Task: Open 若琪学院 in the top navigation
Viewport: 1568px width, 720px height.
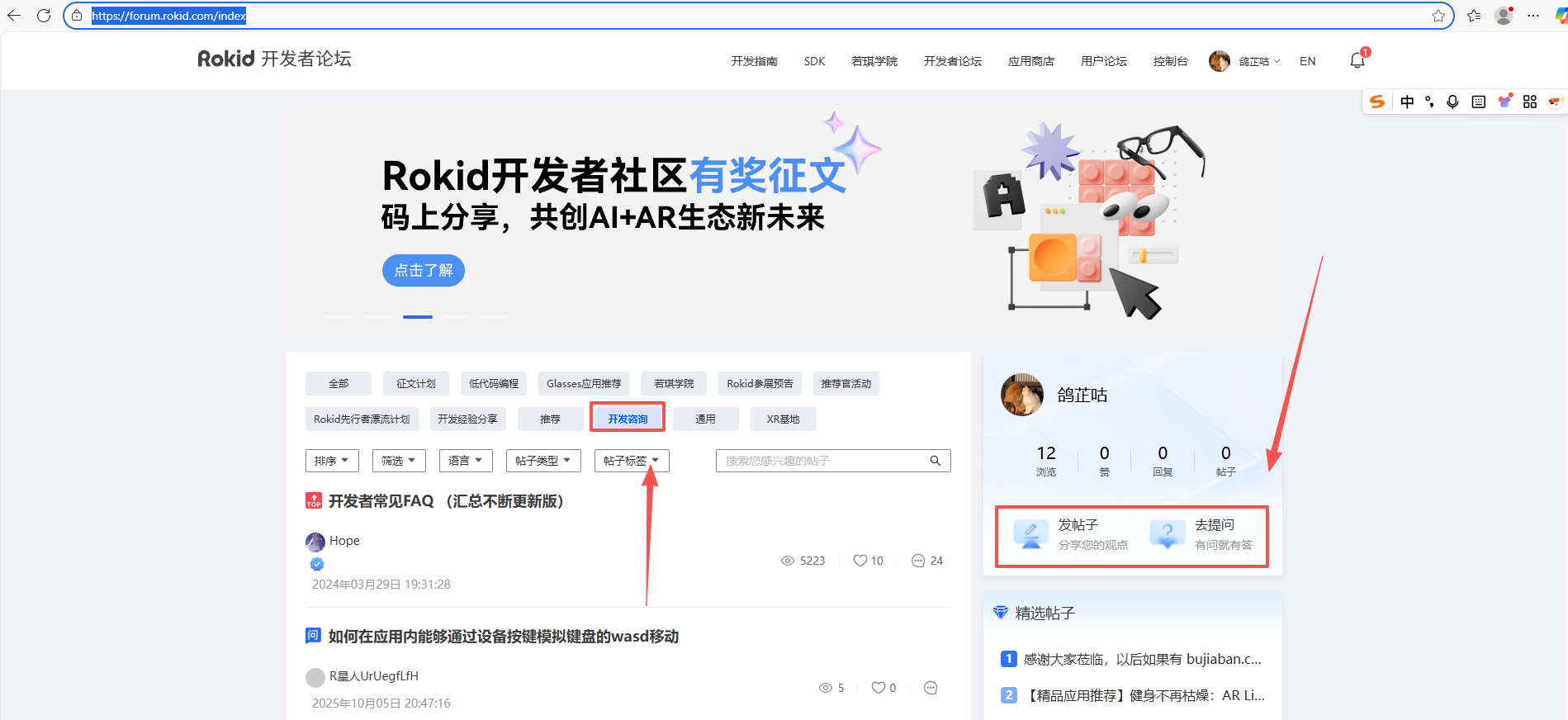Action: (874, 61)
